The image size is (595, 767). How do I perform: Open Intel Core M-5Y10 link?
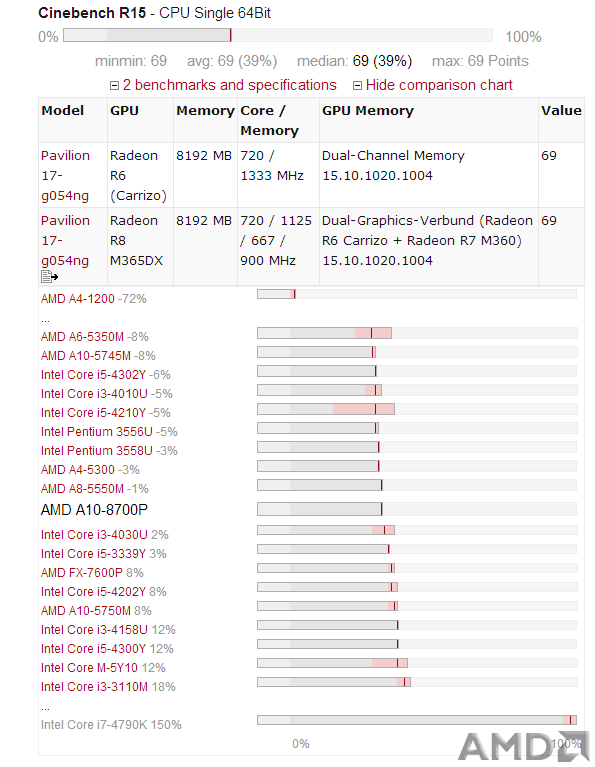click(89, 668)
